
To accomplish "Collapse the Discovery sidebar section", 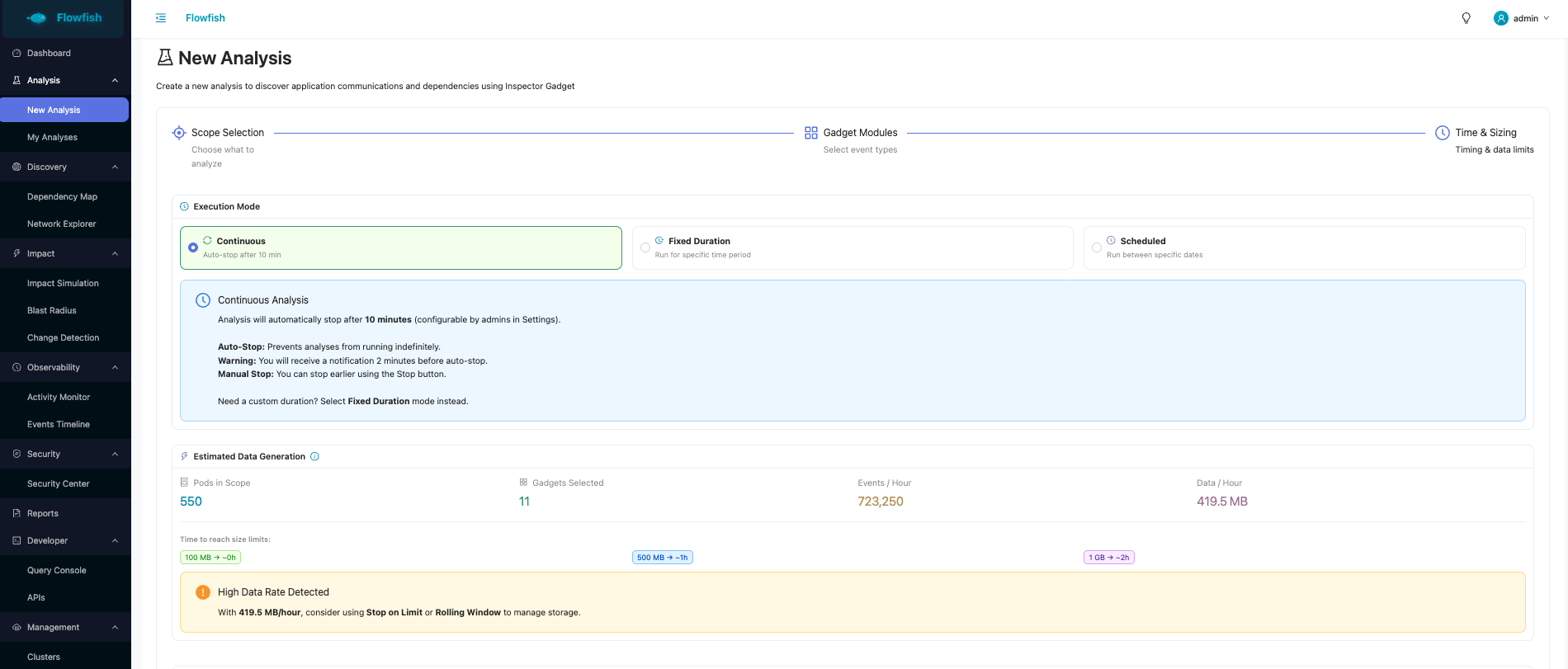I will [x=115, y=167].
